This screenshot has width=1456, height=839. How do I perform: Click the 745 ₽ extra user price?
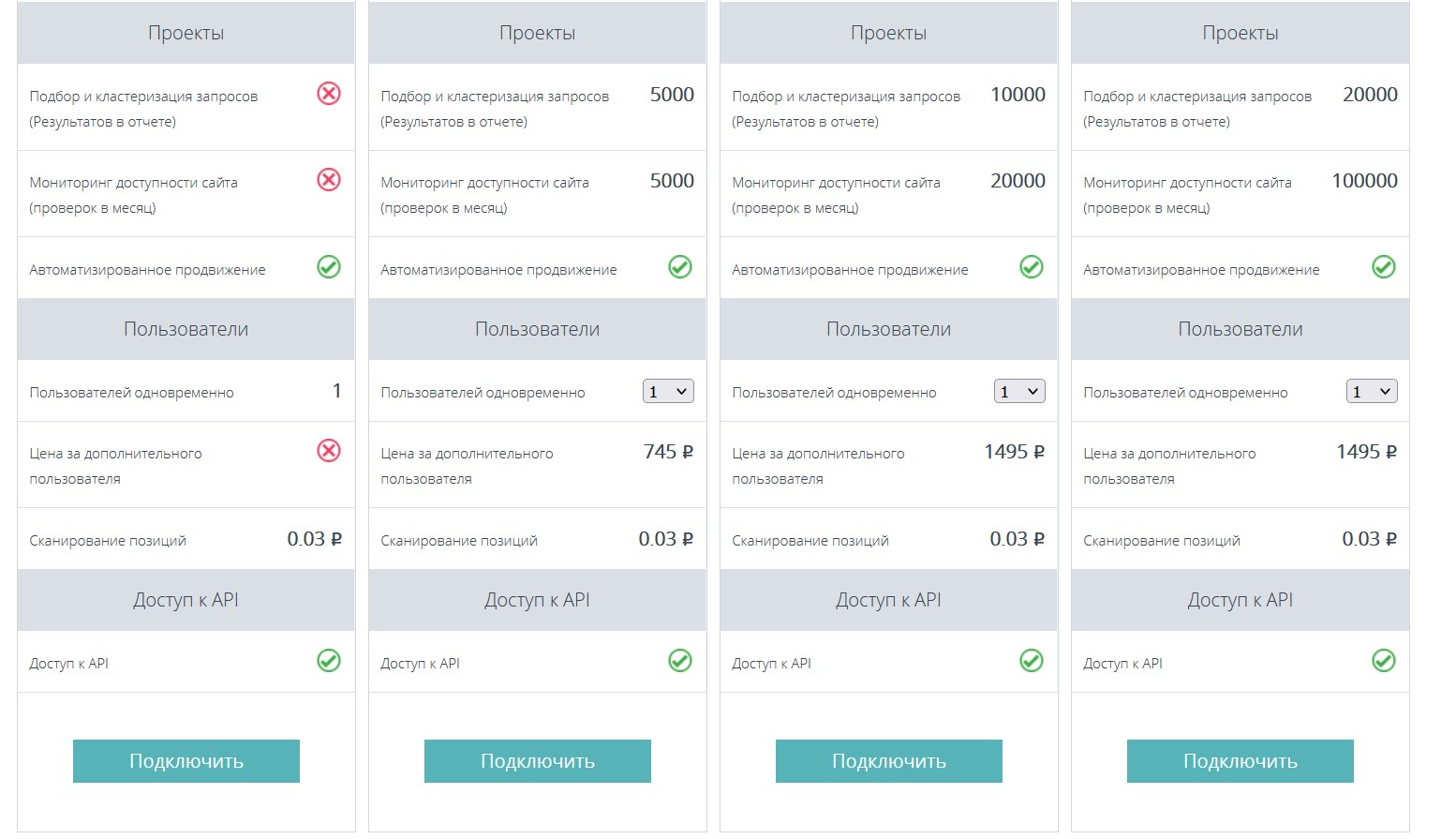pos(668,452)
